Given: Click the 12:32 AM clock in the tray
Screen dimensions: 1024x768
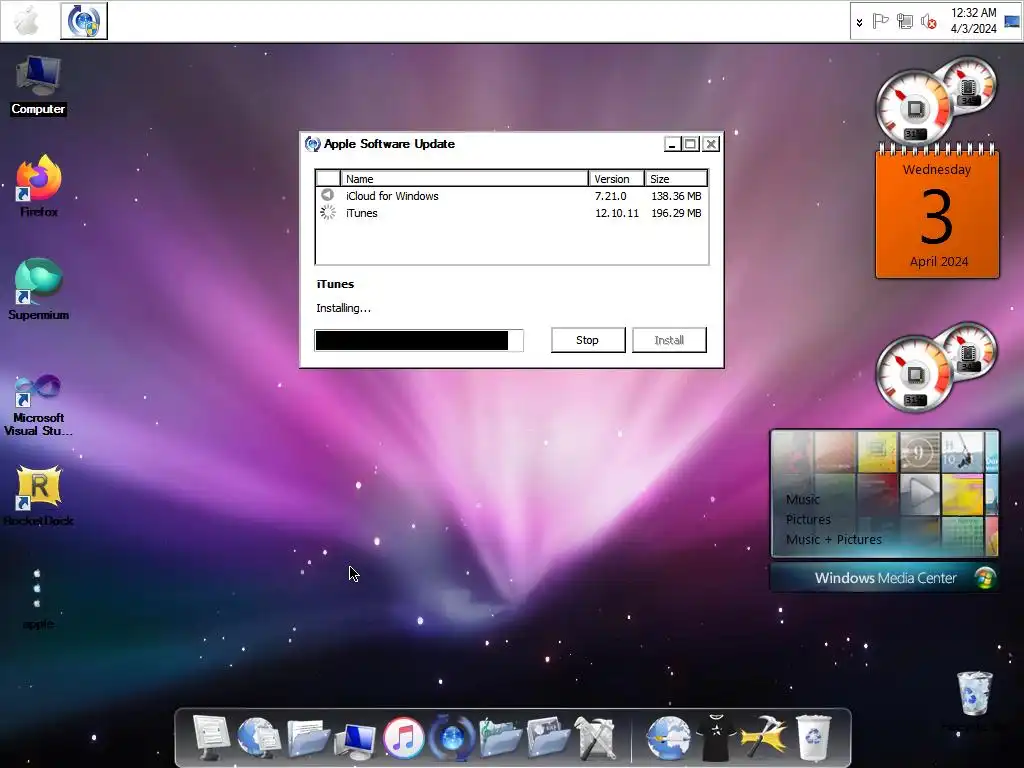Looking at the screenshot, I should tap(974, 21).
